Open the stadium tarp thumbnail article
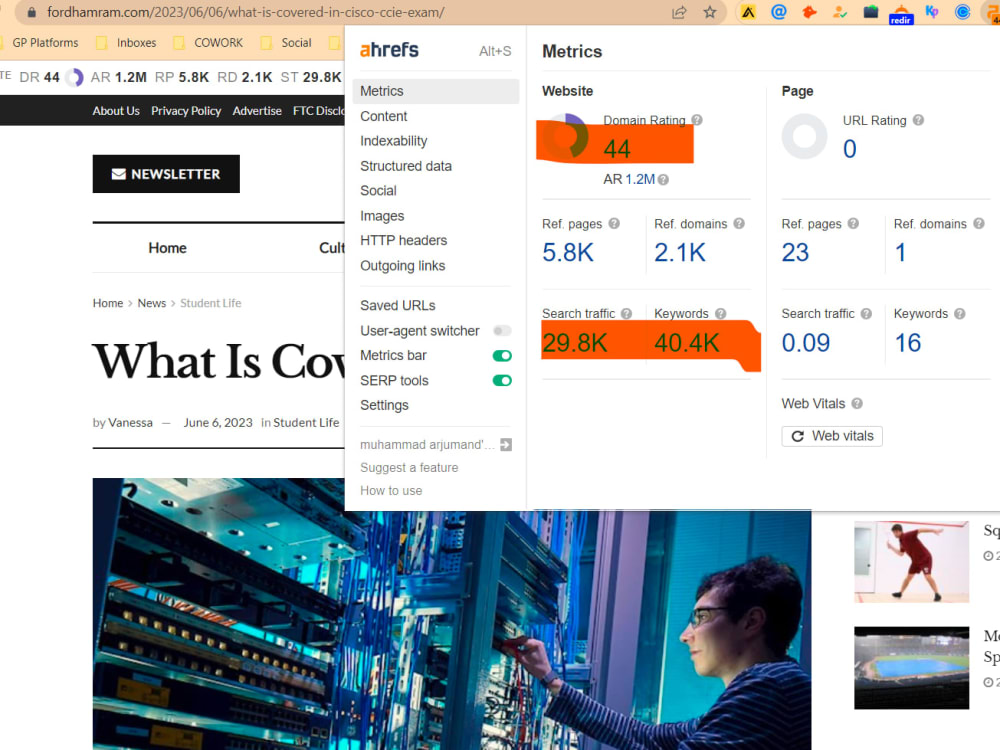 911,668
